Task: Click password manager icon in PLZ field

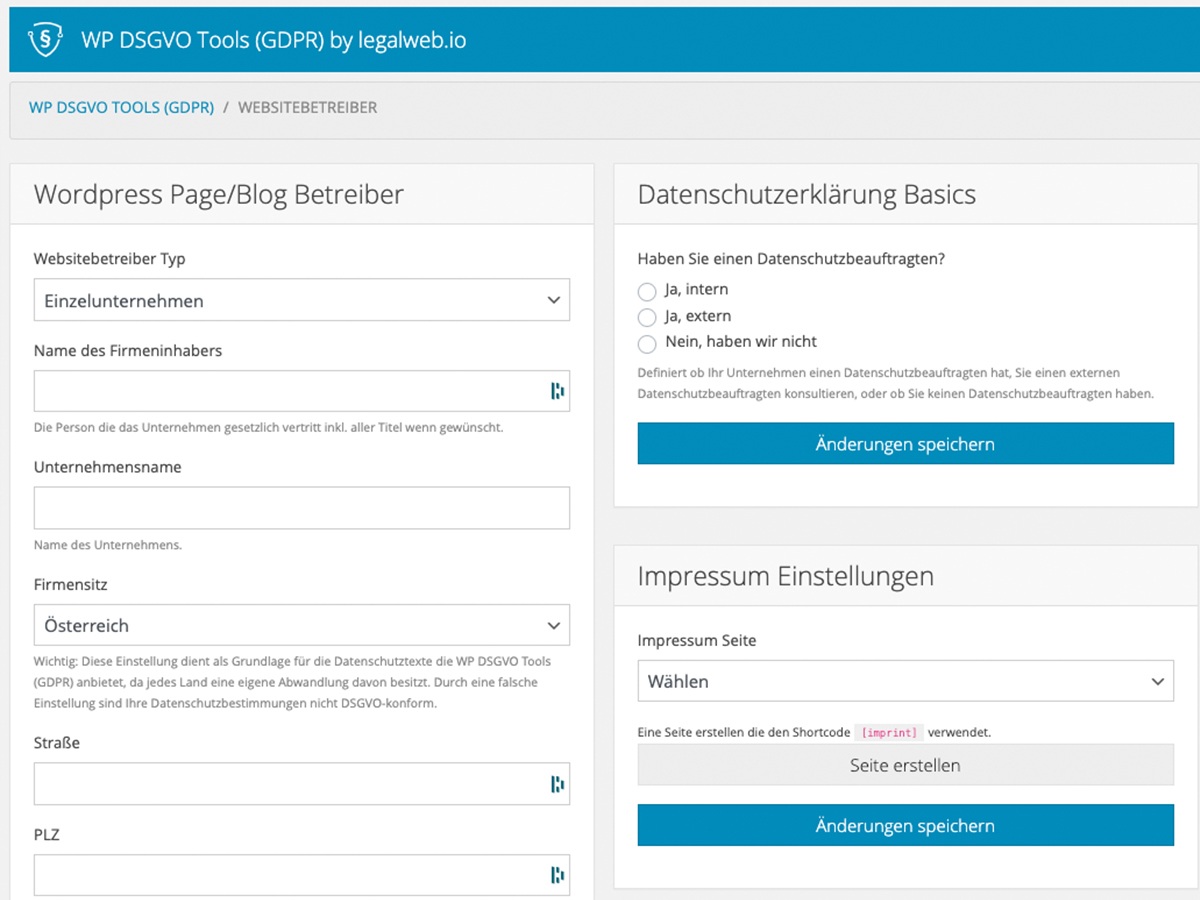Action: [x=557, y=875]
